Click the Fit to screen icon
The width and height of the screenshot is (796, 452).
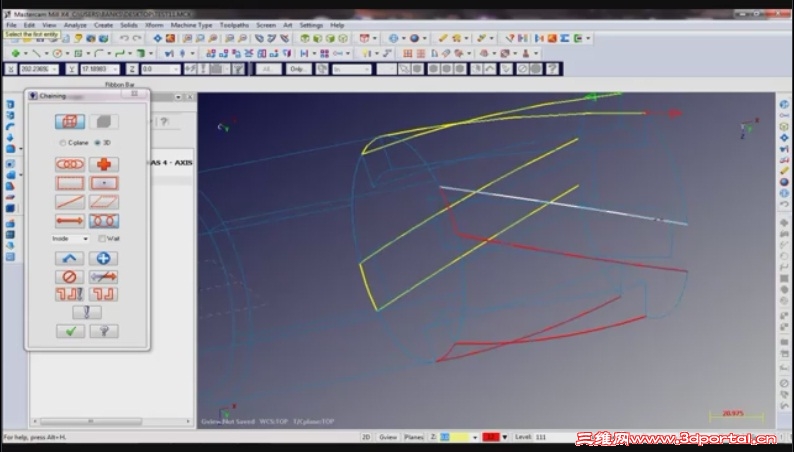point(158,38)
